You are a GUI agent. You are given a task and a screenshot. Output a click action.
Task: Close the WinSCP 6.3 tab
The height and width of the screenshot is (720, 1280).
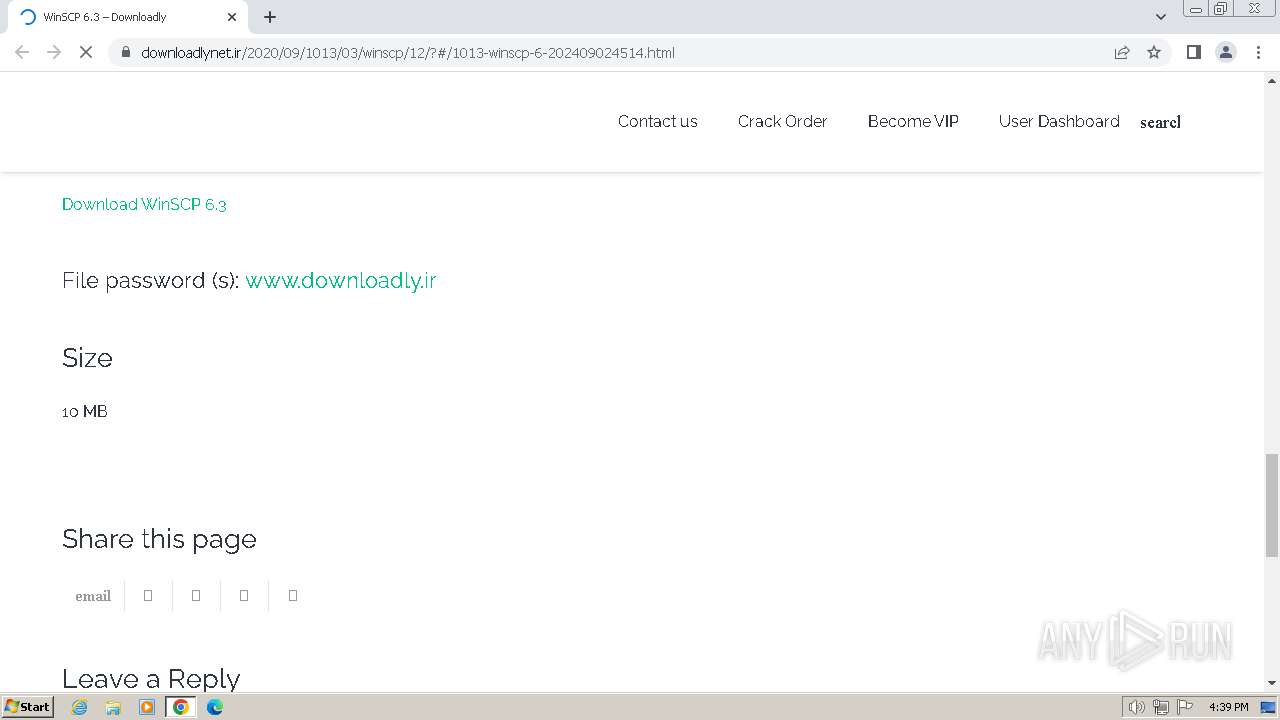tap(232, 17)
